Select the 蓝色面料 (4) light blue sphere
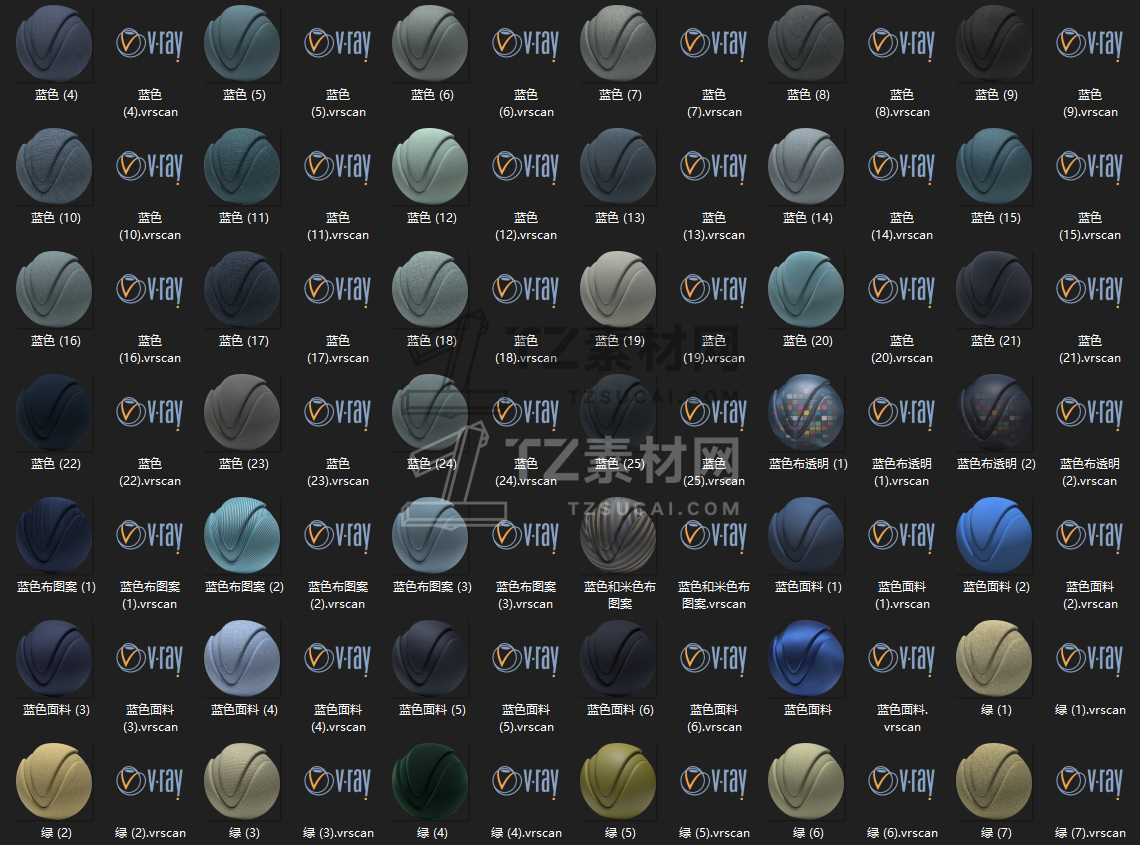 click(243, 658)
